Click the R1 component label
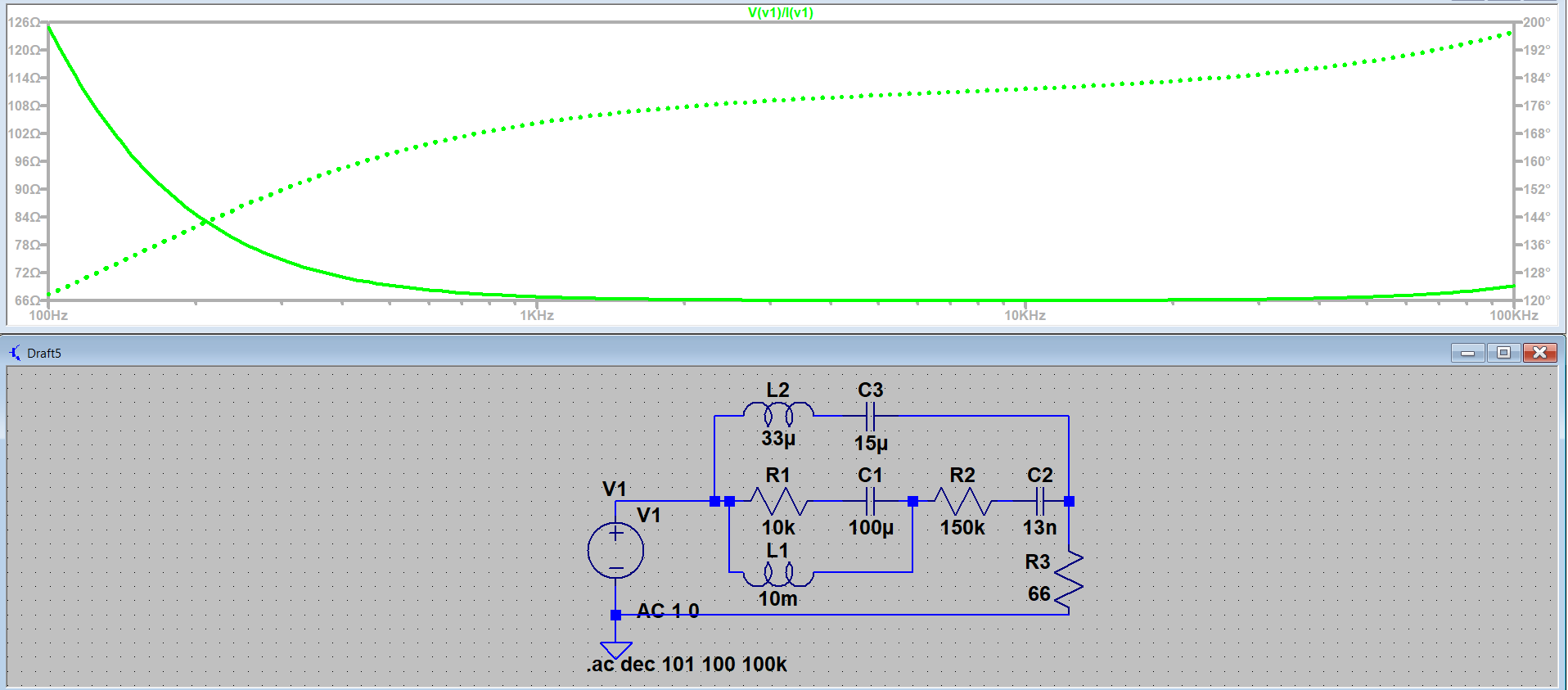 778,476
